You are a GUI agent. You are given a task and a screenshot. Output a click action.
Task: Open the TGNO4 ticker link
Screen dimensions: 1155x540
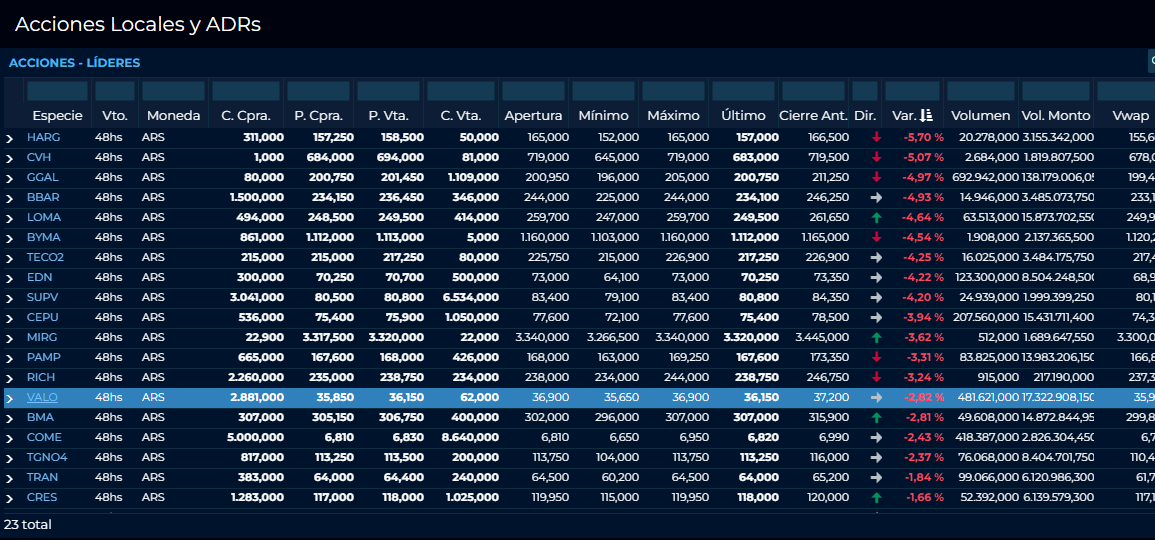[47, 457]
